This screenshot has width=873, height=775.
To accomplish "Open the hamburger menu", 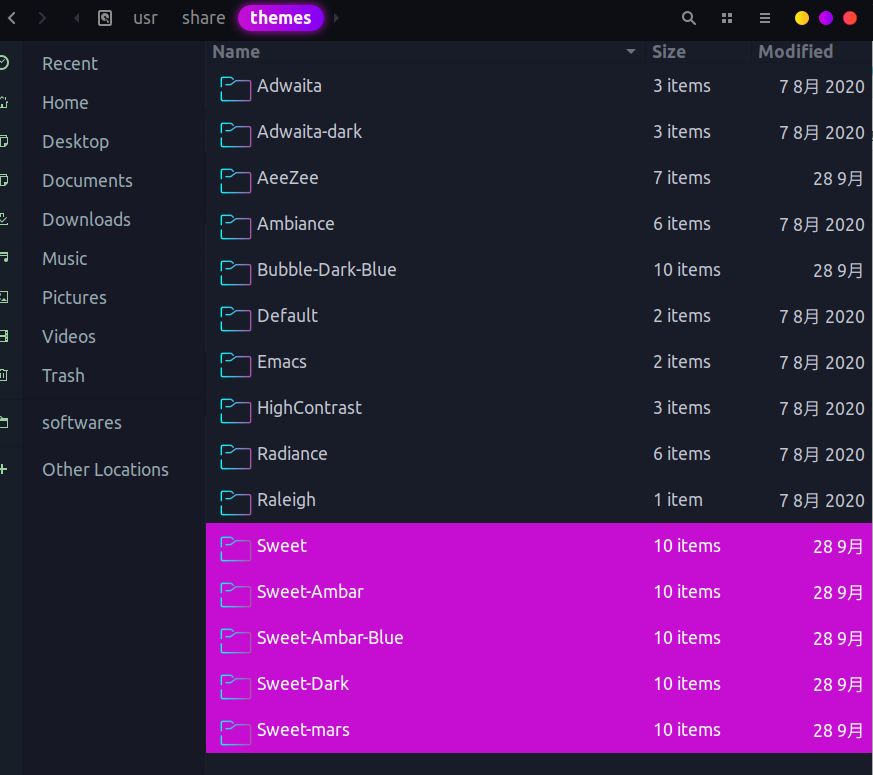I will (x=765, y=18).
